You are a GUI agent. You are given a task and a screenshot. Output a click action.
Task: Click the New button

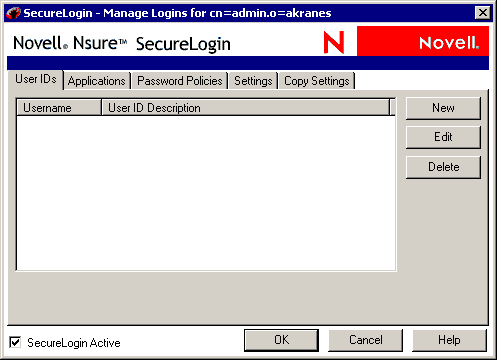pyautogui.click(x=443, y=108)
